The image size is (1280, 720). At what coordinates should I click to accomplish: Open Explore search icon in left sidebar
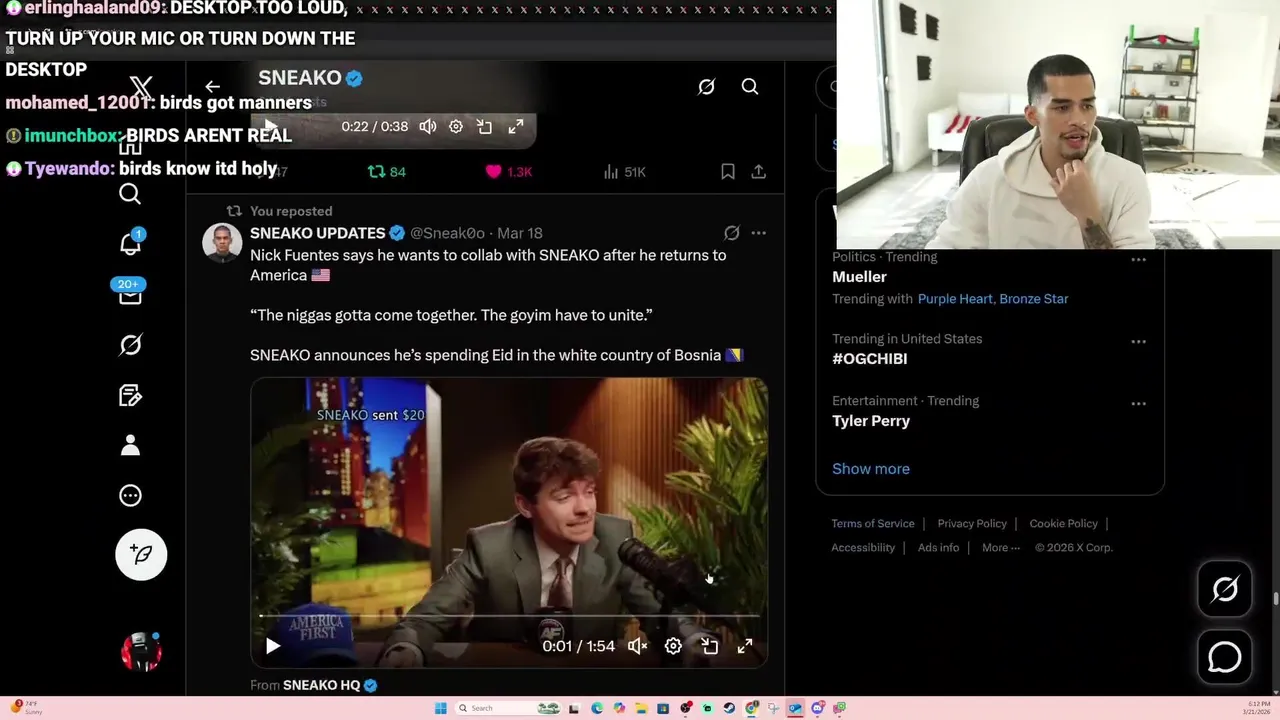coord(130,194)
